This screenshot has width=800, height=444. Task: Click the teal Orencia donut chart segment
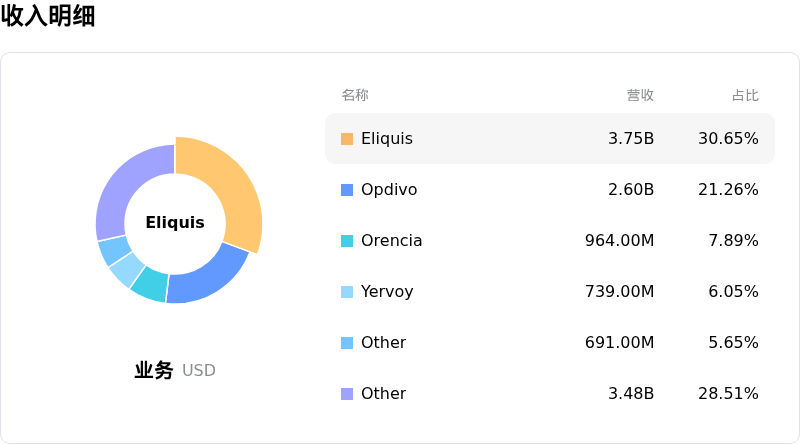(x=151, y=283)
